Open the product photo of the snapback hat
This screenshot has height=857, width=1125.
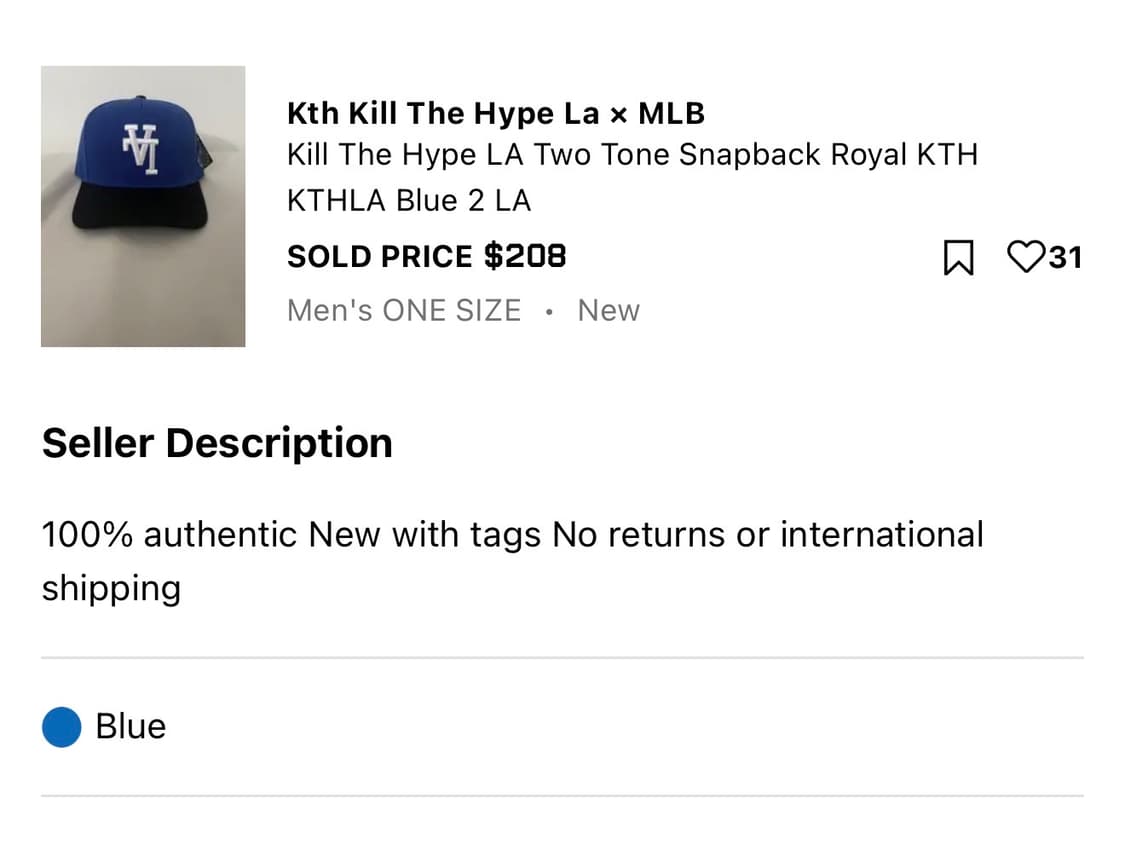point(142,205)
